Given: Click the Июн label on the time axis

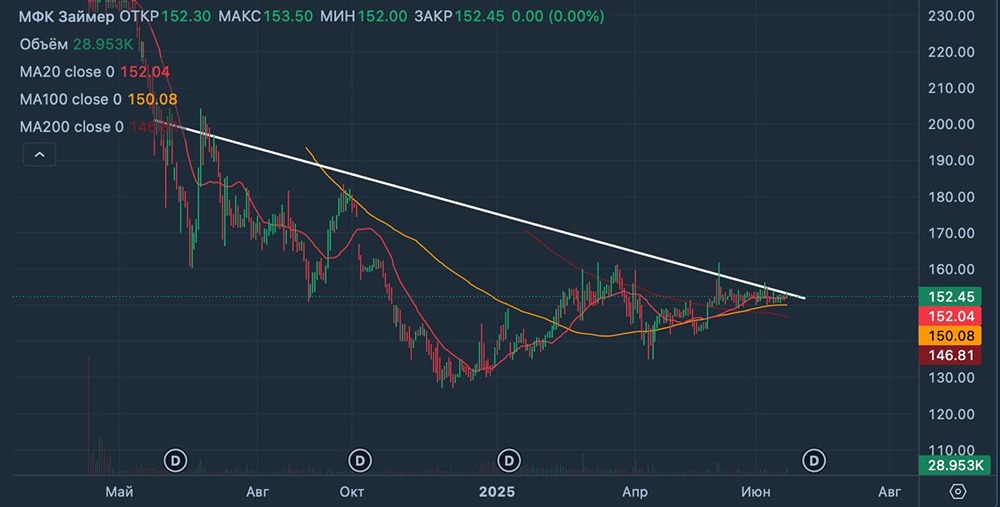Looking at the screenshot, I should point(756,492).
